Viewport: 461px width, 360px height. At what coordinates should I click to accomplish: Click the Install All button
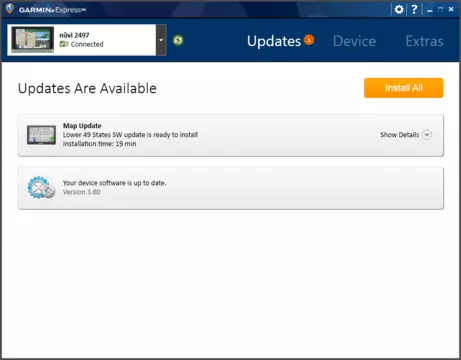pos(404,88)
